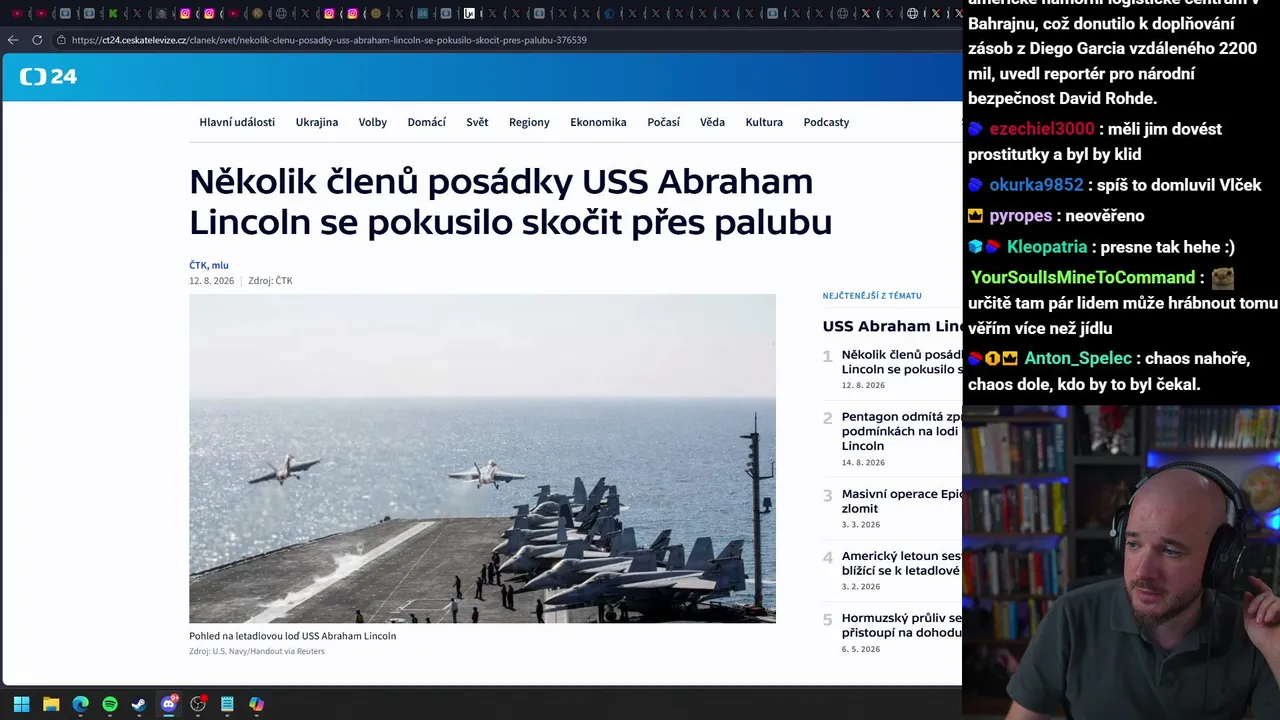Open Notepad from the taskbar
The image size is (1280, 720).
coord(227,704)
